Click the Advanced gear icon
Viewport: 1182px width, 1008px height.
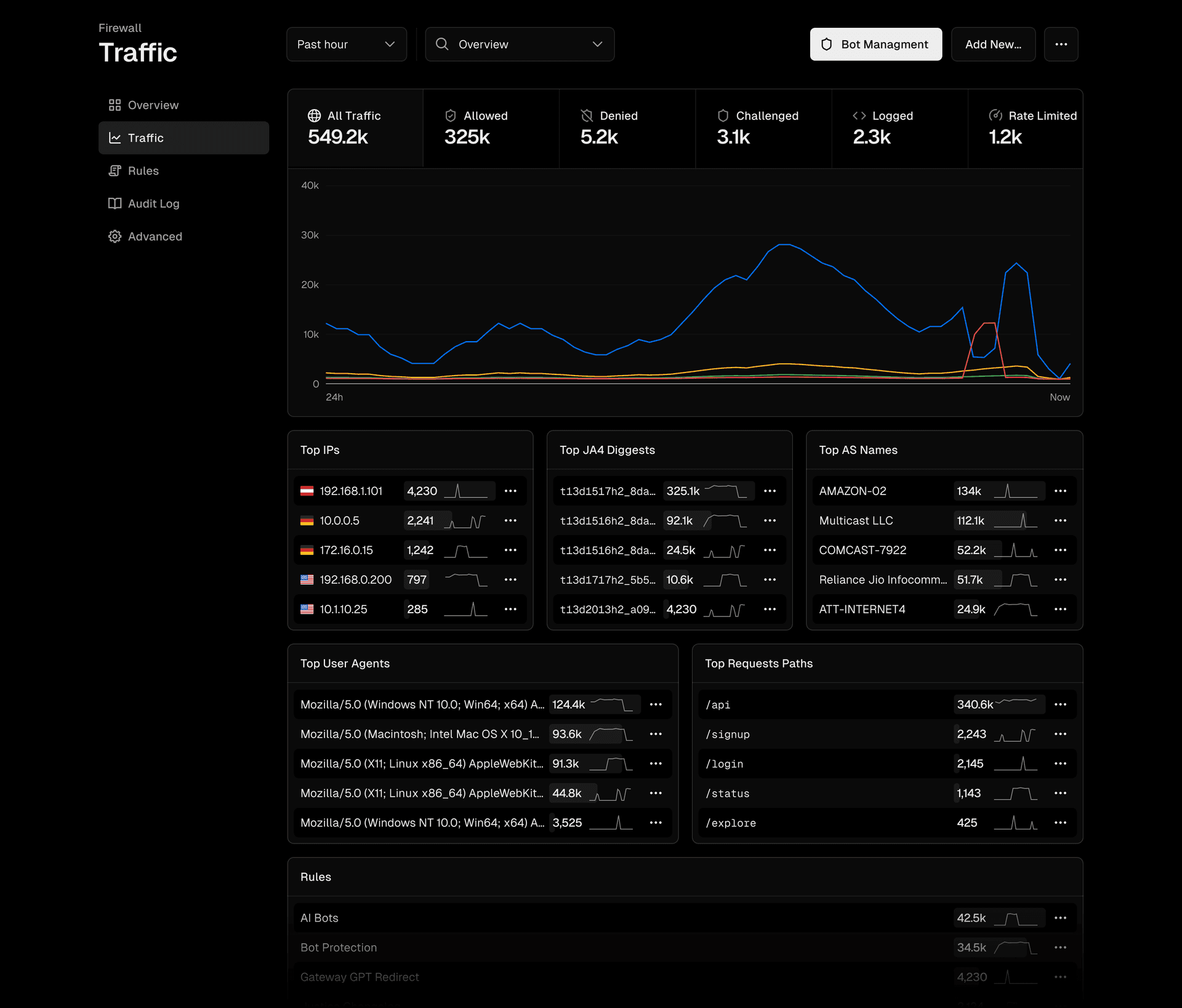[115, 236]
